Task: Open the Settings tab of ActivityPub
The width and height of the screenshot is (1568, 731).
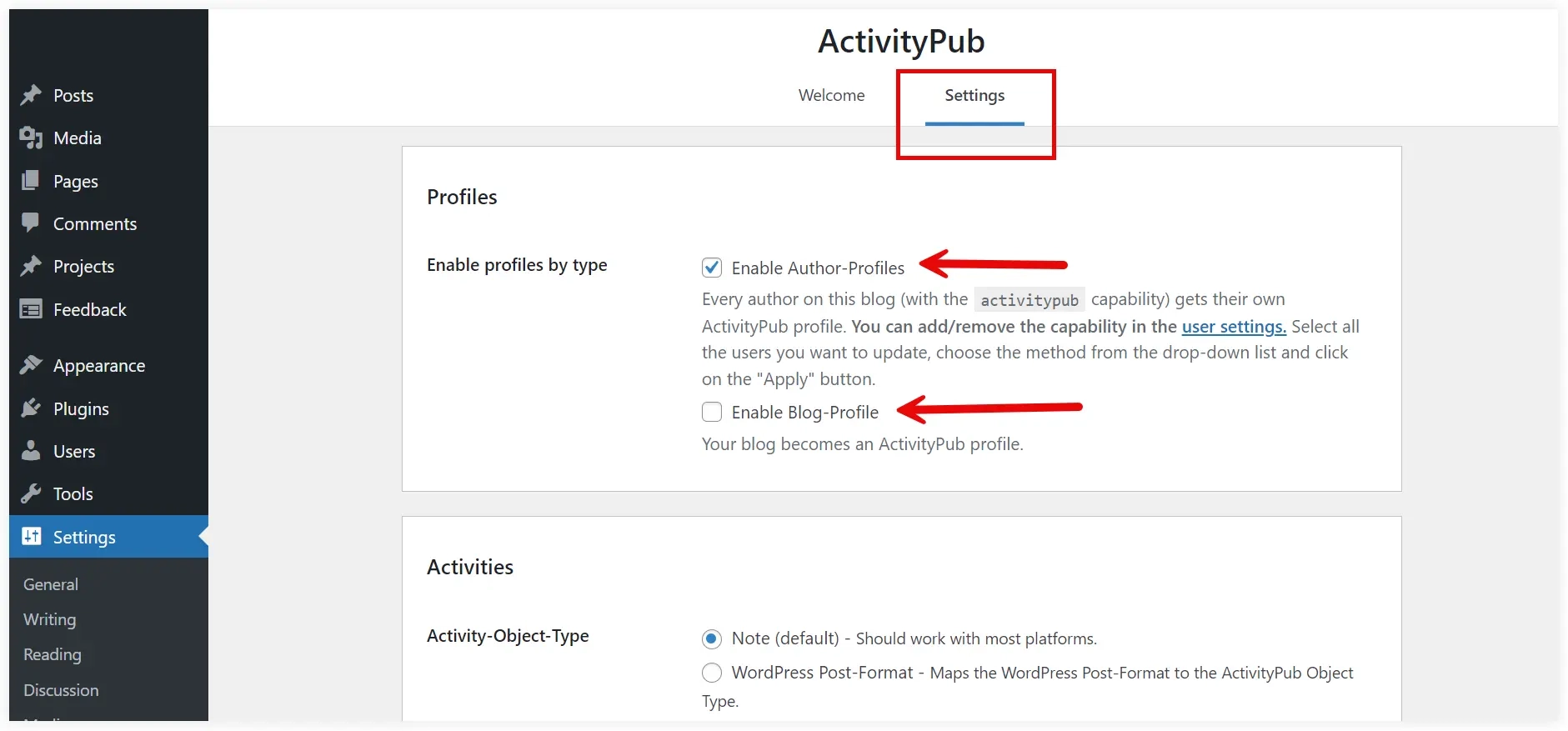Action: [974, 95]
